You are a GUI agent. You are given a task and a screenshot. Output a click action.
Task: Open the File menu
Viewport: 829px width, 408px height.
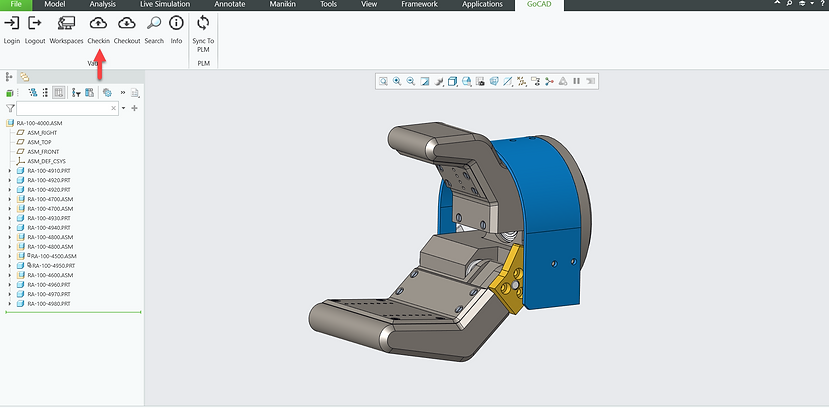click(16, 5)
